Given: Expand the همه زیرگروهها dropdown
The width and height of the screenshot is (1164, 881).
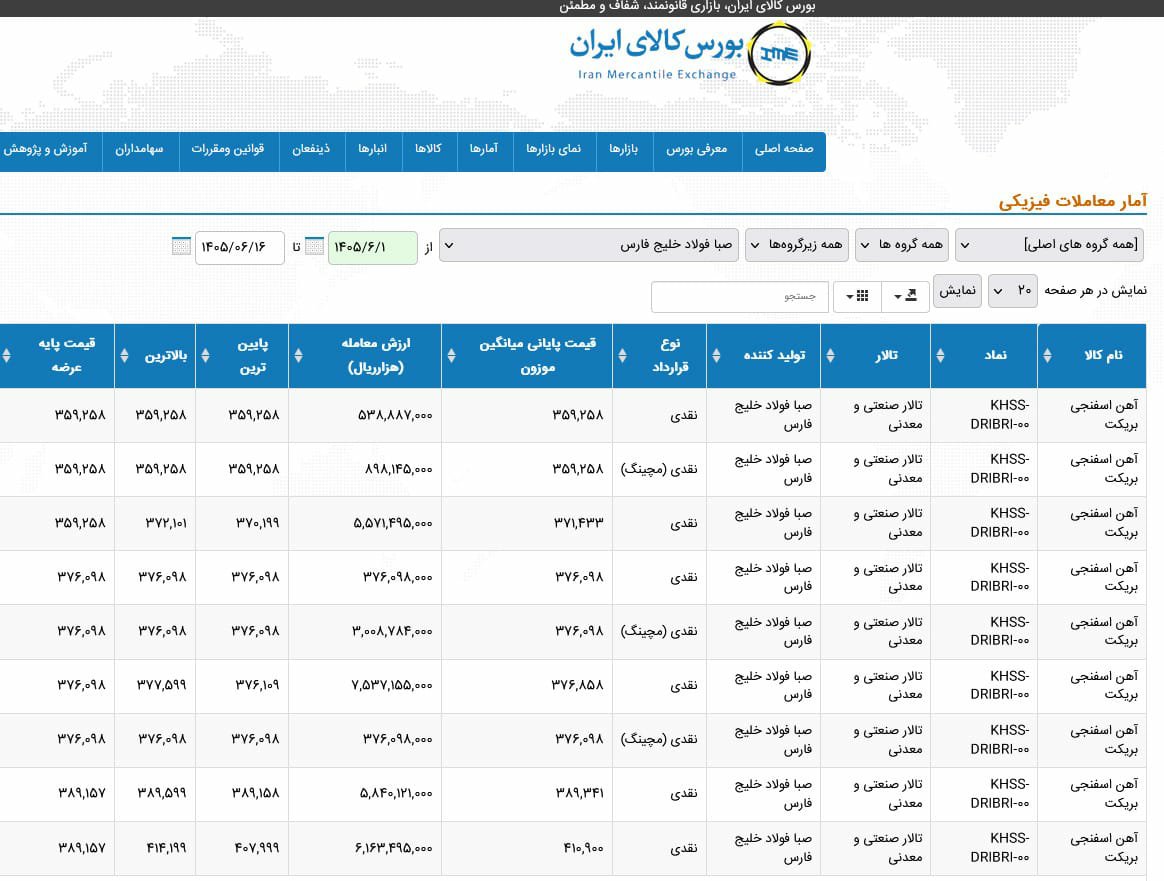Looking at the screenshot, I should pos(797,245).
